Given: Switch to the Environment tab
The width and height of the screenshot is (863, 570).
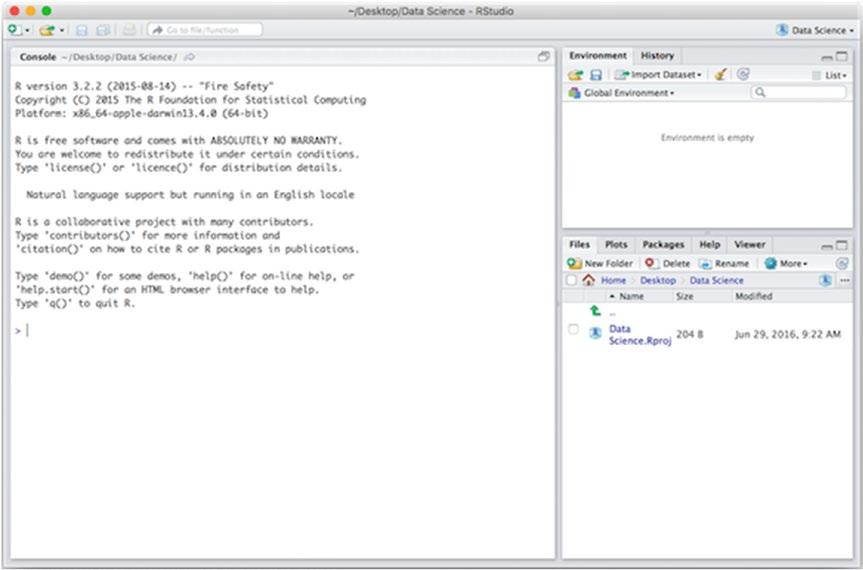Looking at the screenshot, I should (x=598, y=56).
